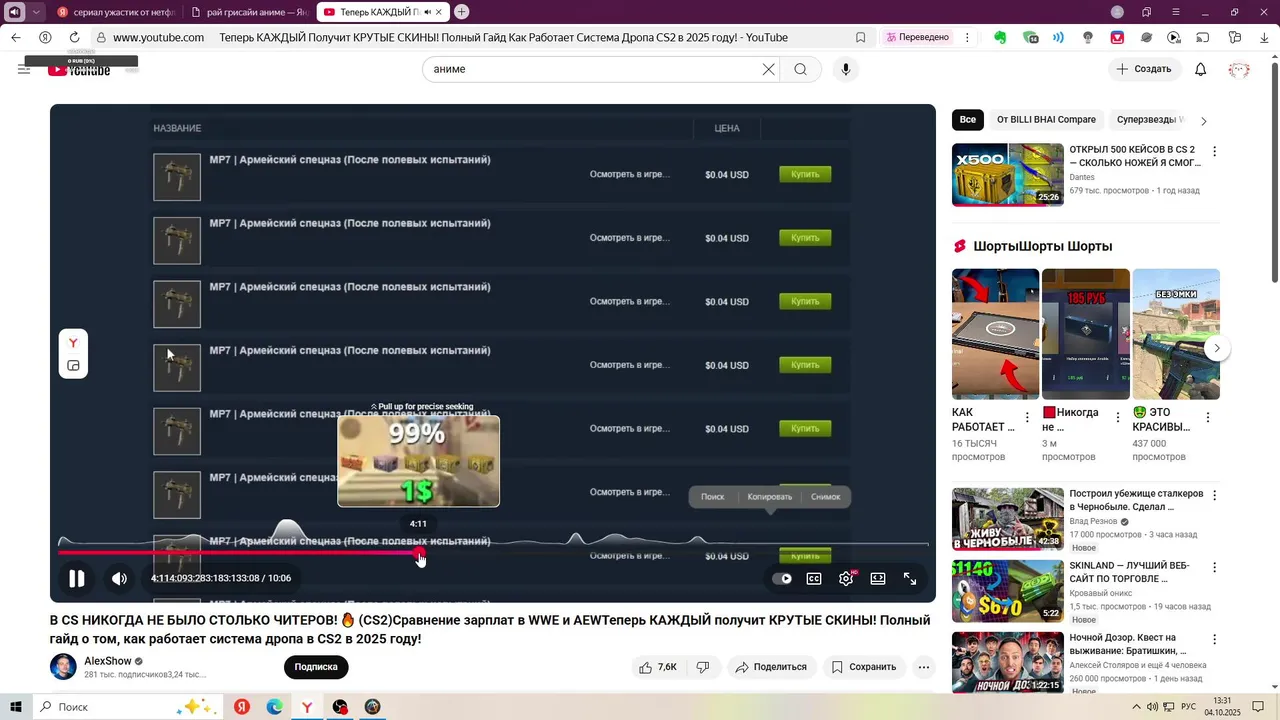Viewport: 1280px width, 720px height.
Task: Open a new browser tab with plus
Action: tap(461, 12)
